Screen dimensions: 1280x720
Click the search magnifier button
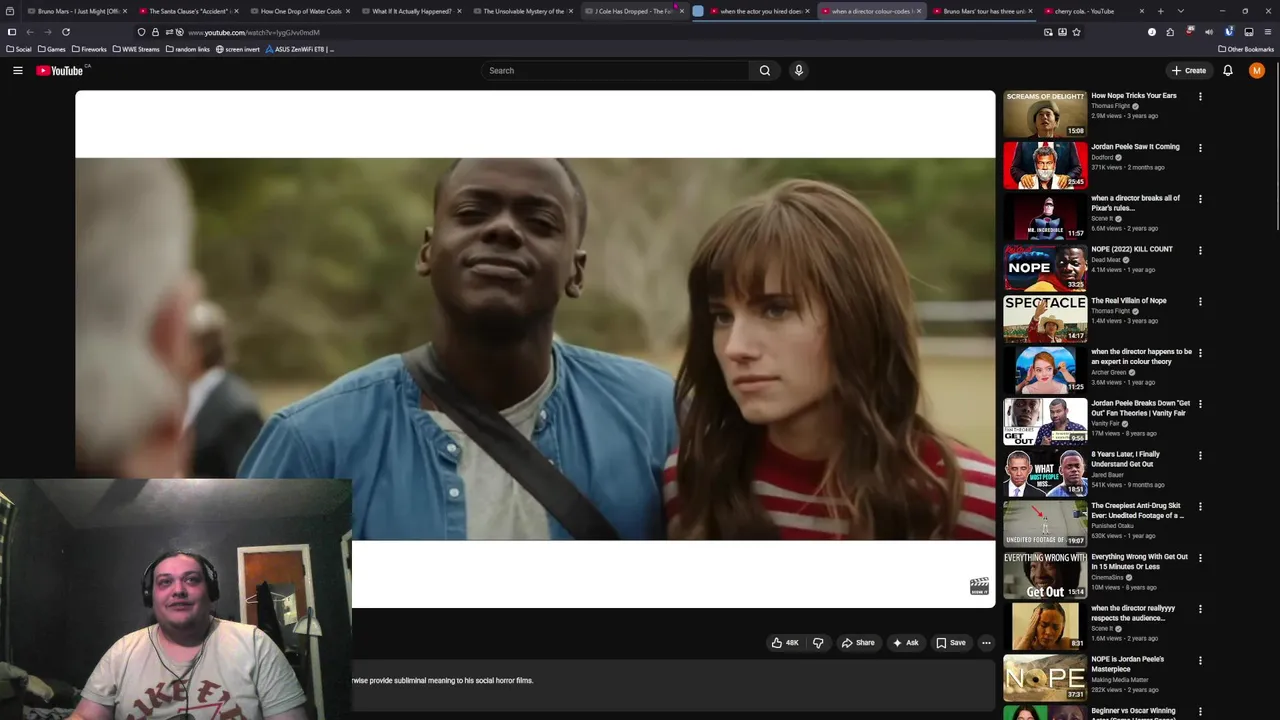[x=765, y=70]
